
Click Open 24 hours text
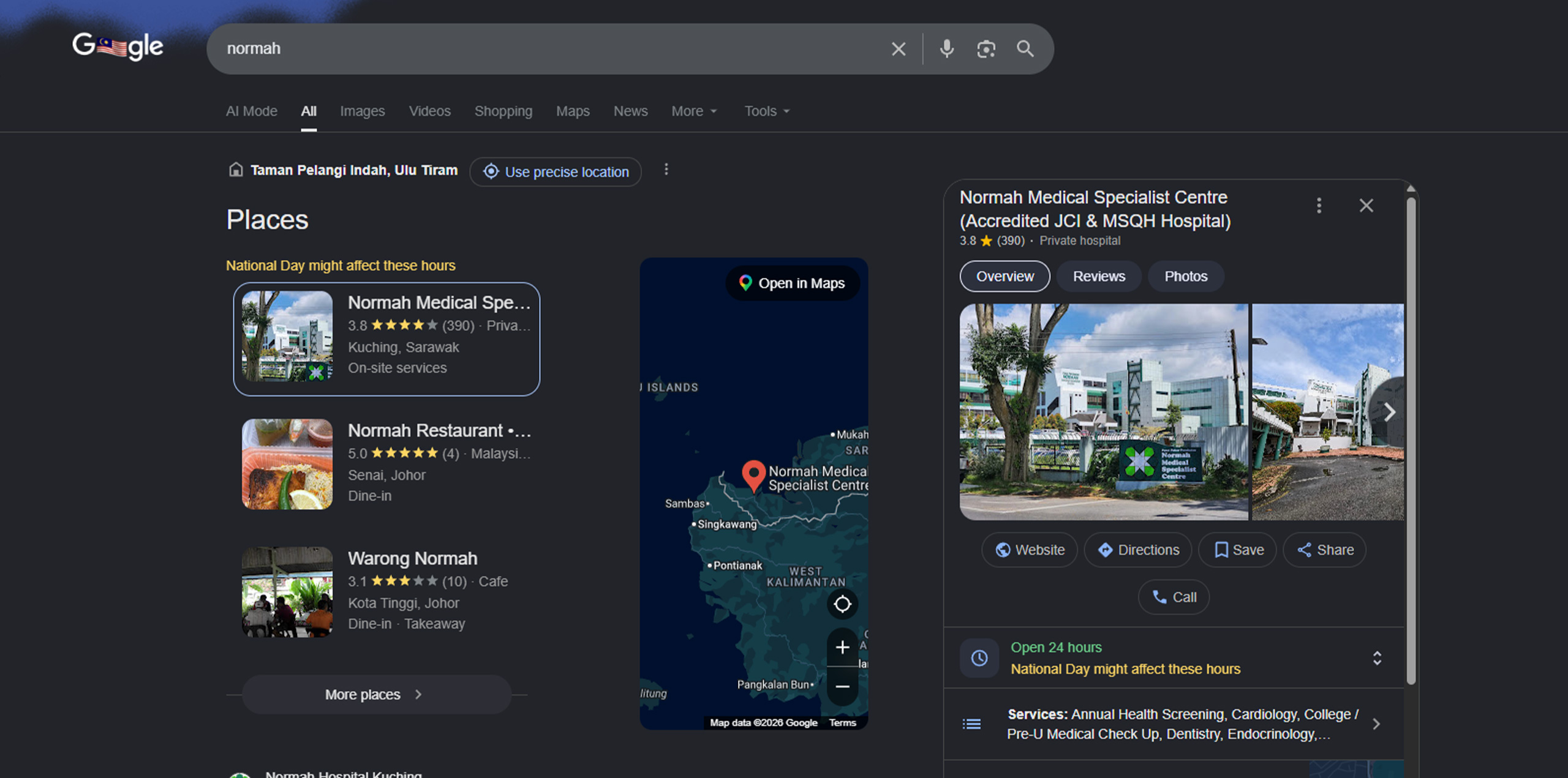point(1056,648)
